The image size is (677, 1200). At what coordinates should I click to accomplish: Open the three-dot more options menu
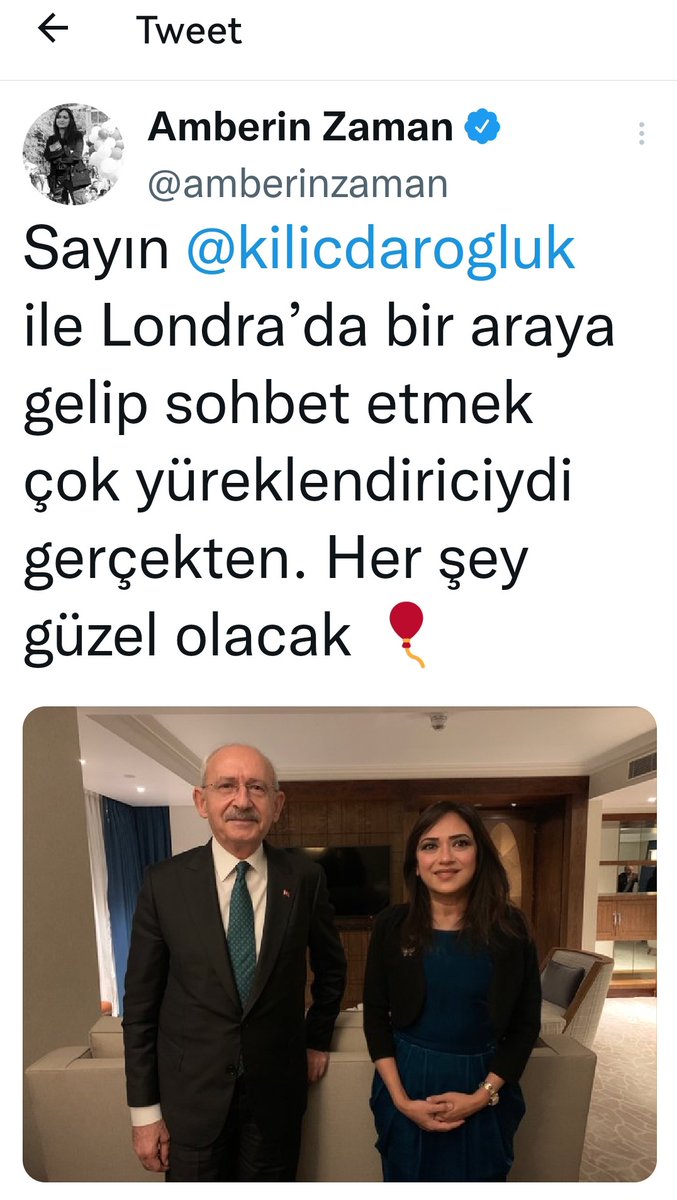[641, 134]
